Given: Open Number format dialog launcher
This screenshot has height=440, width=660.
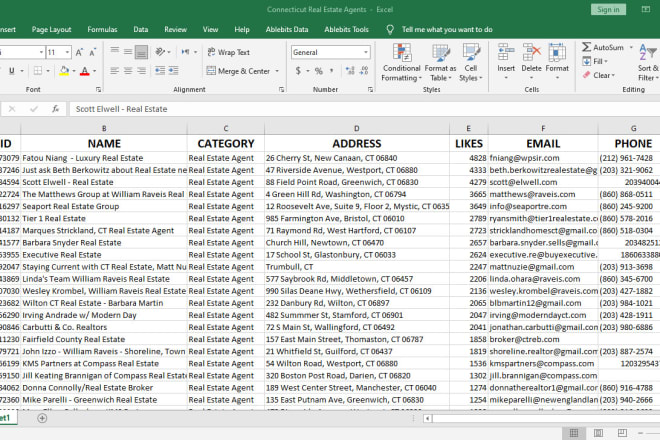Looking at the screenshot, I should pos(370,90).
